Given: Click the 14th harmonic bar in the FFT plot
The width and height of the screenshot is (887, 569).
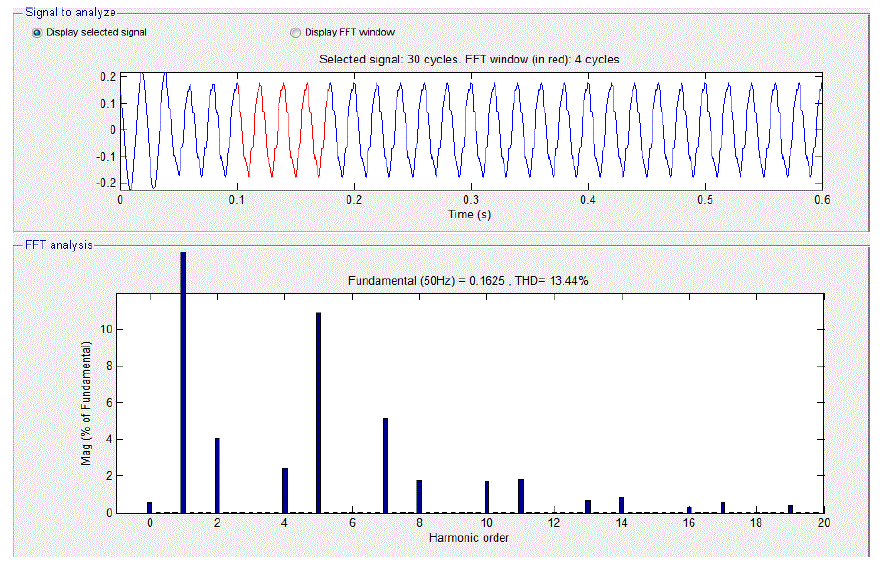Looking at the screenshot, I should tap(621, 505).
